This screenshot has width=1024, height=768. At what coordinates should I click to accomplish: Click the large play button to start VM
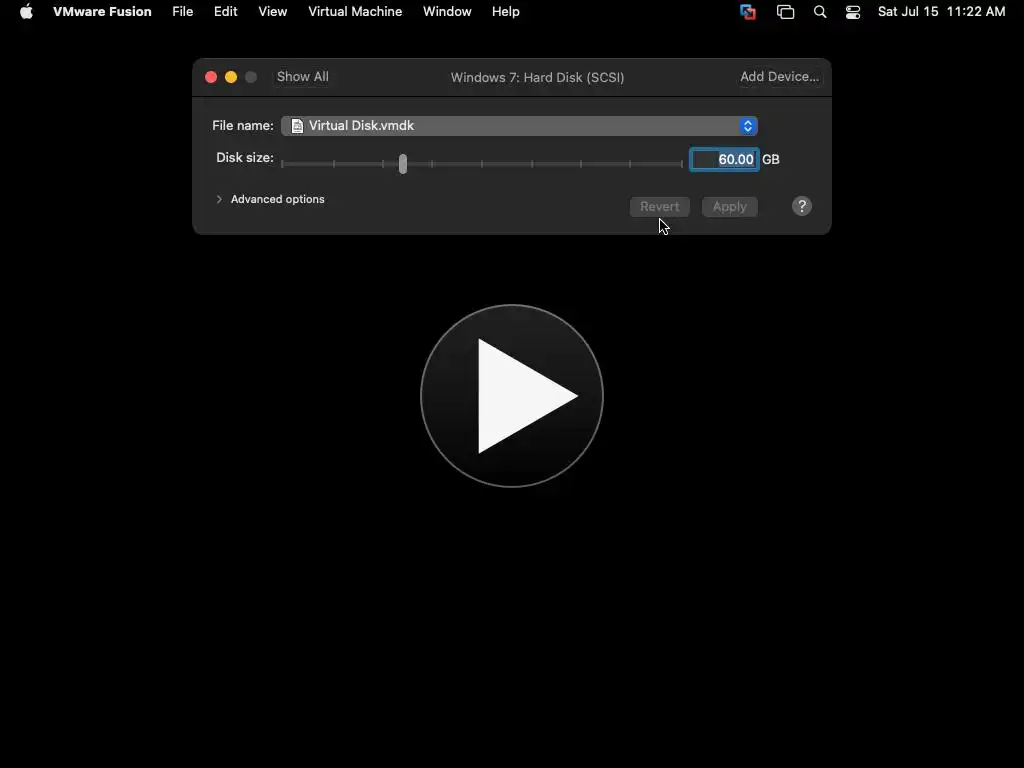coord(512,396)
